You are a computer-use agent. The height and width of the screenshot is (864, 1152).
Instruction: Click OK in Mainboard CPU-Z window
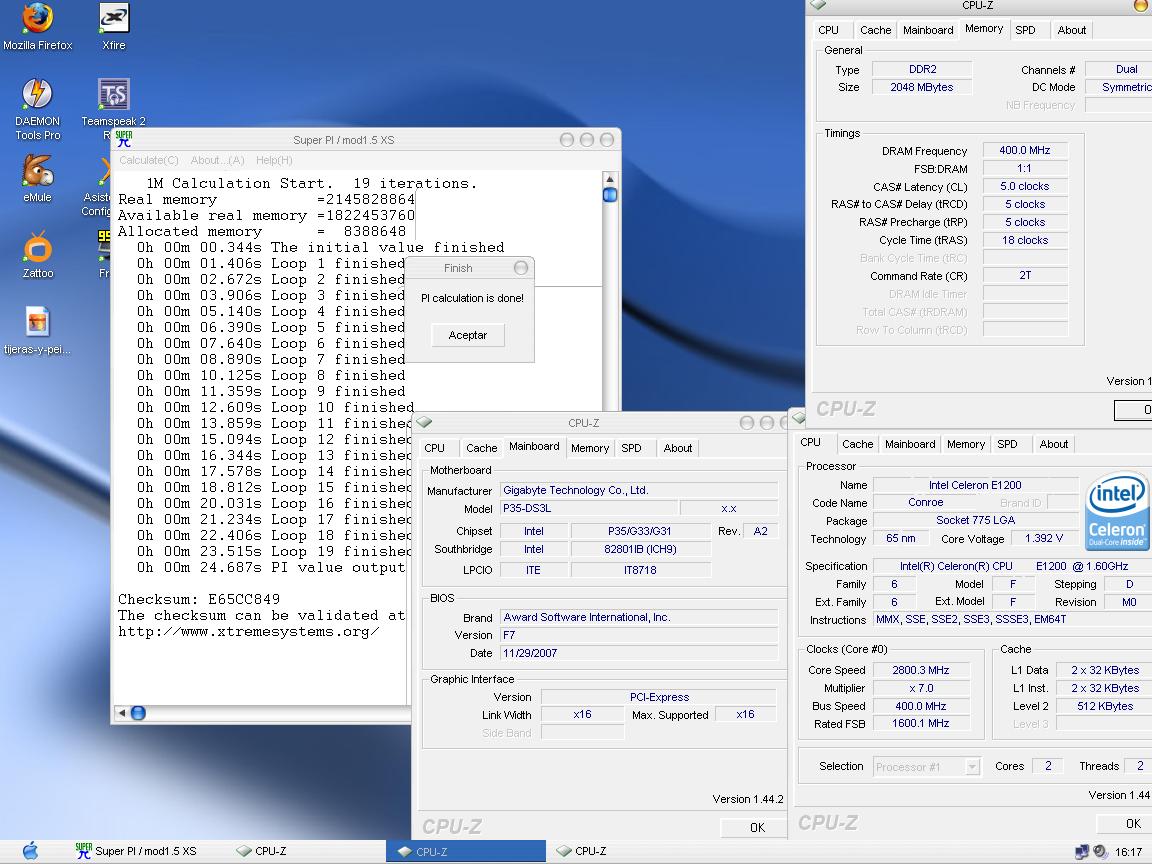click(757, 827)
